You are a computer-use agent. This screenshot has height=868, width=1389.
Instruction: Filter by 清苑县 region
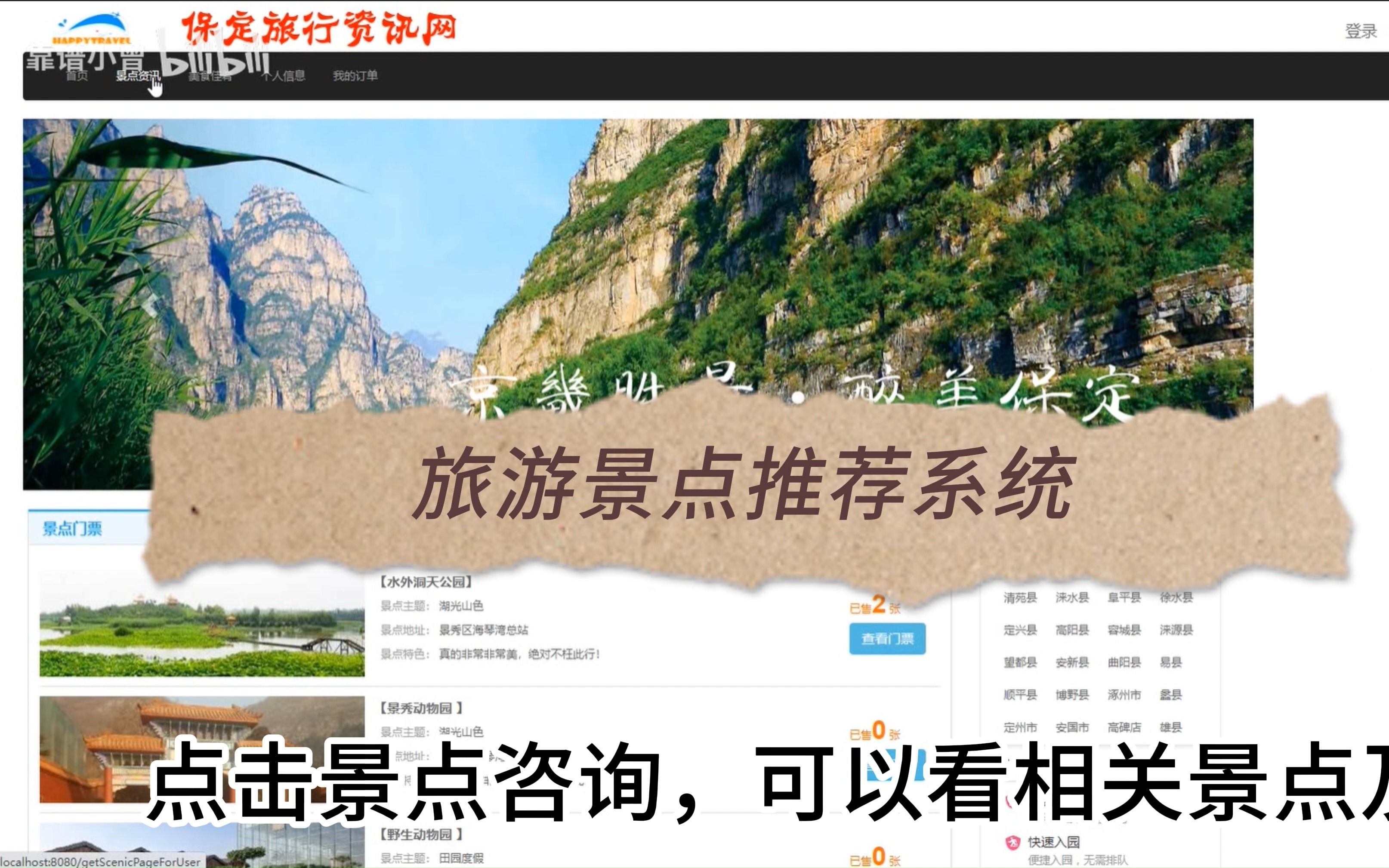point(1020,597)
